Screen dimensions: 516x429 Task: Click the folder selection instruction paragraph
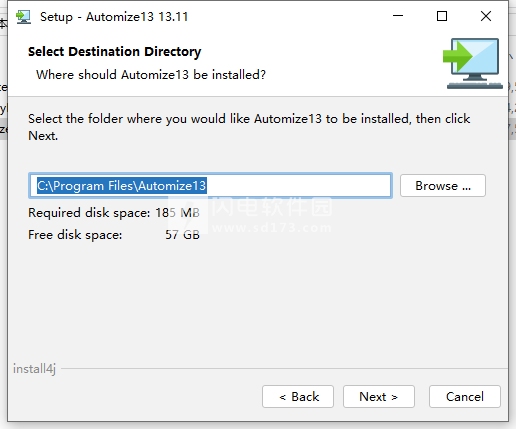point(249,127)
